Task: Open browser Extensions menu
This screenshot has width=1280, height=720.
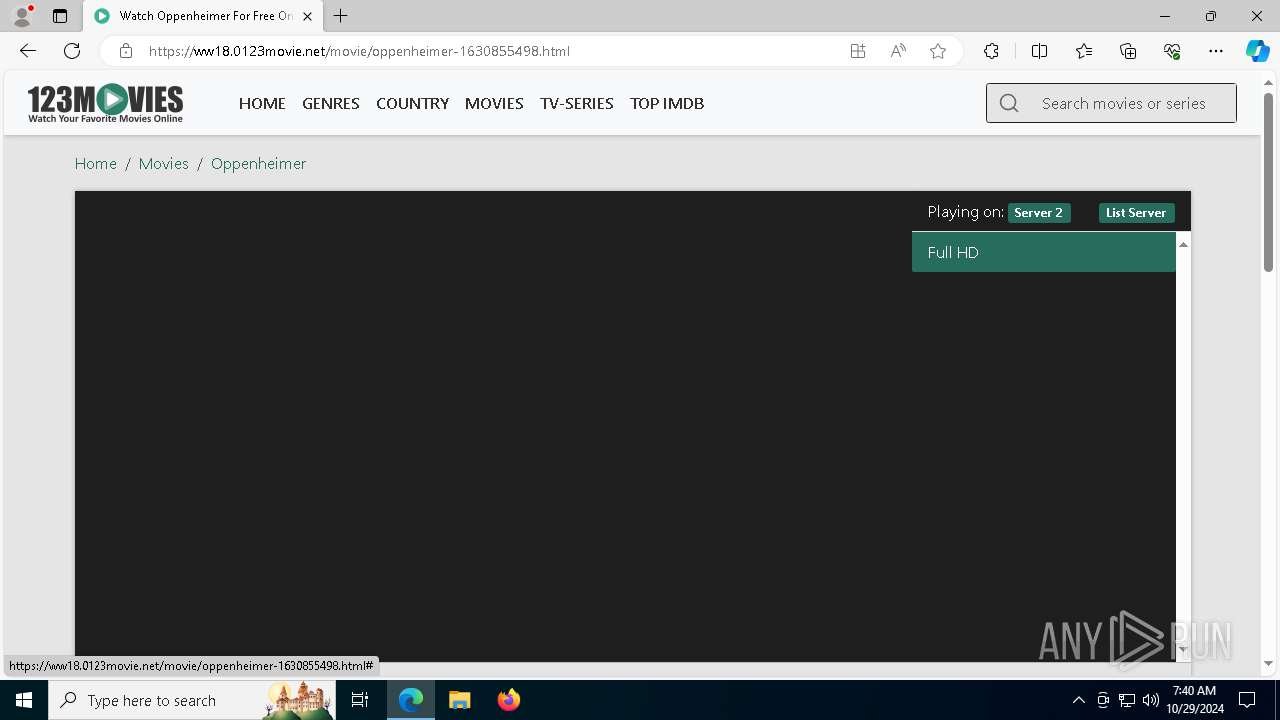Action: [x=991, y=51]
